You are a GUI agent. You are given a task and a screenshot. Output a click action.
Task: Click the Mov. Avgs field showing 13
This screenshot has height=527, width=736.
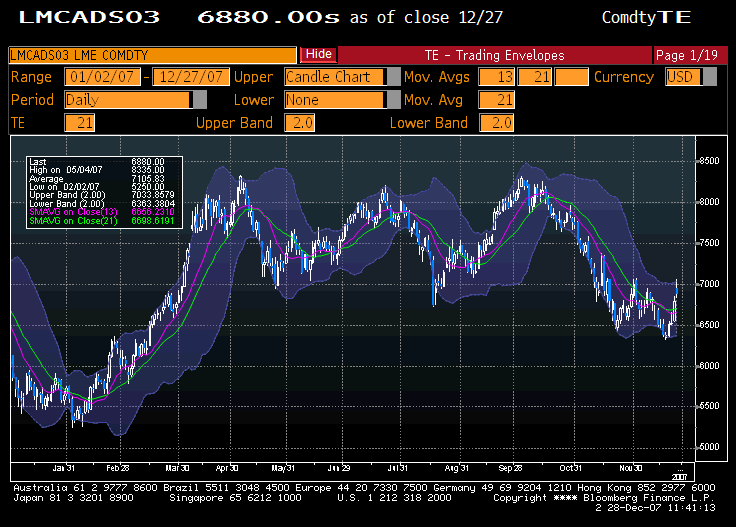tap(495, 77)
